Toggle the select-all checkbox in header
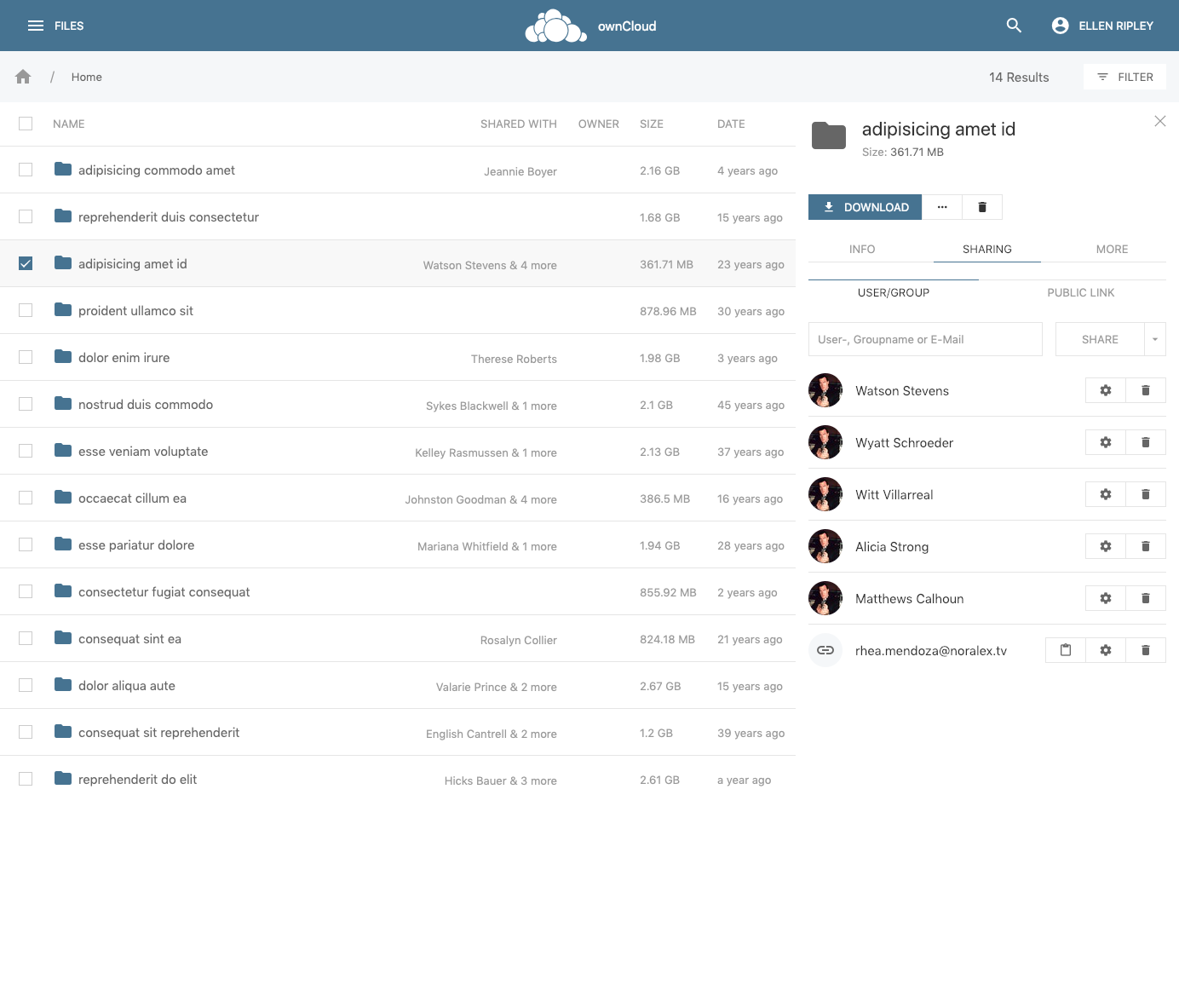1179x1008 pixels. click(26, 124)
